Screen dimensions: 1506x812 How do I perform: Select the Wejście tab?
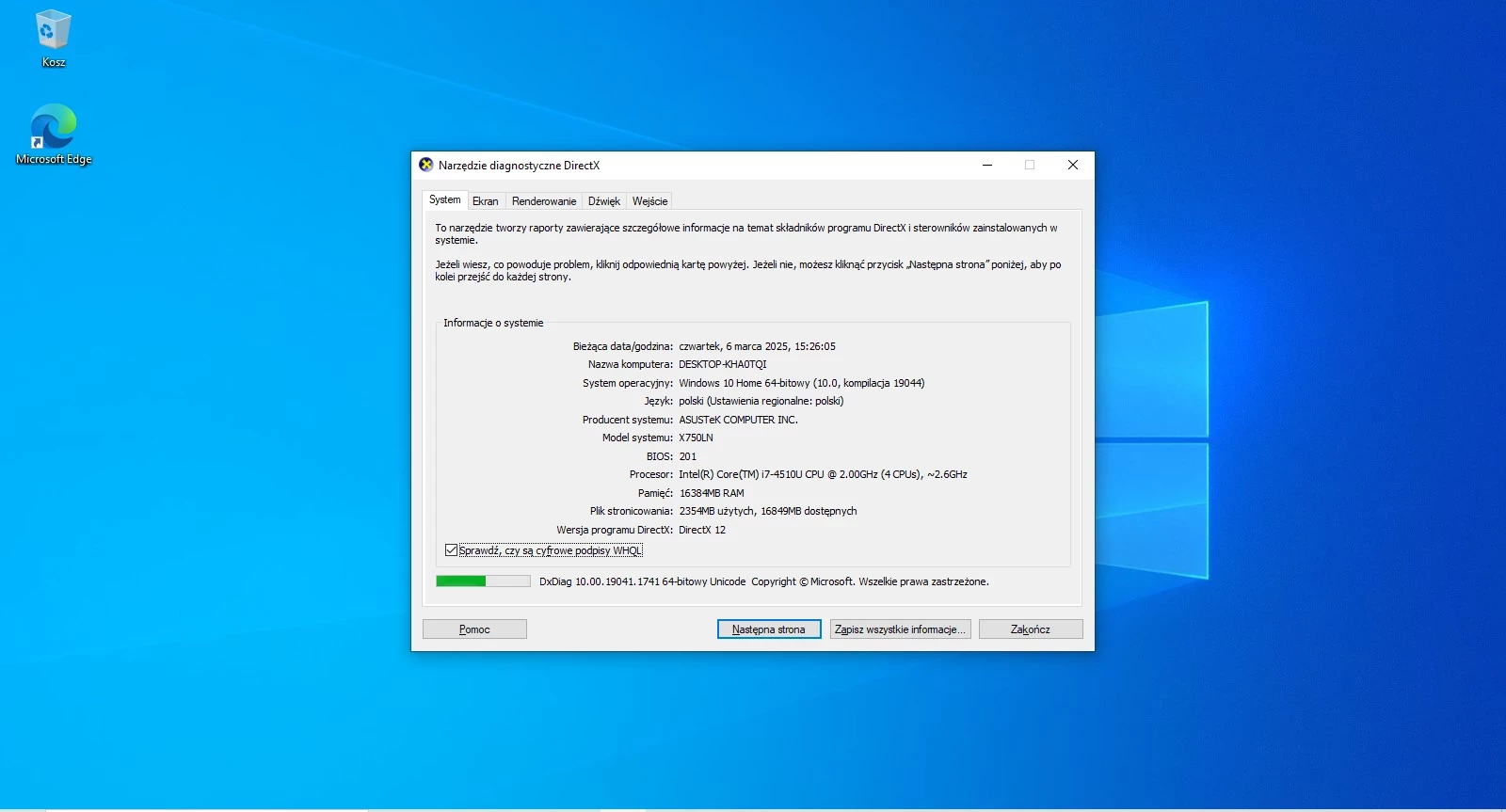(649, 201)
